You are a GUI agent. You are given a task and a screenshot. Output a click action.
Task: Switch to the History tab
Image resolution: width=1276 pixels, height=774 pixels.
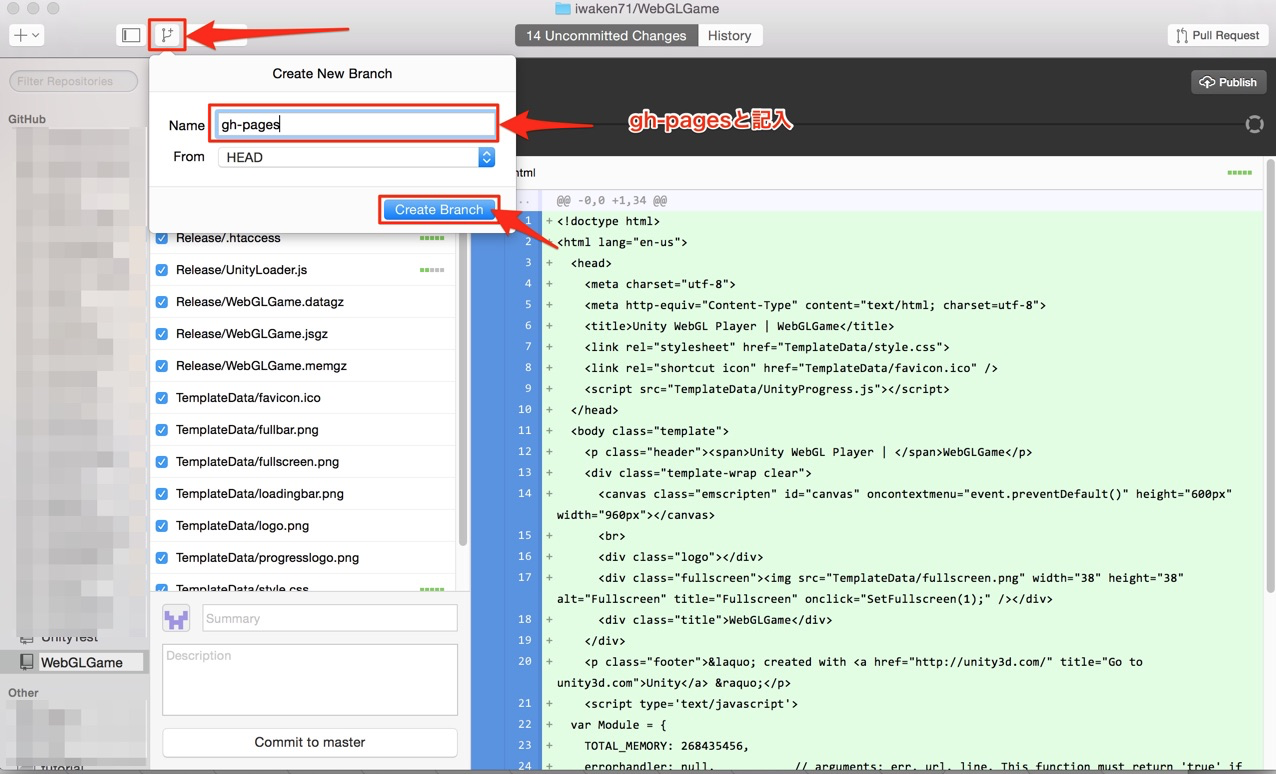(x=730, y=34)
